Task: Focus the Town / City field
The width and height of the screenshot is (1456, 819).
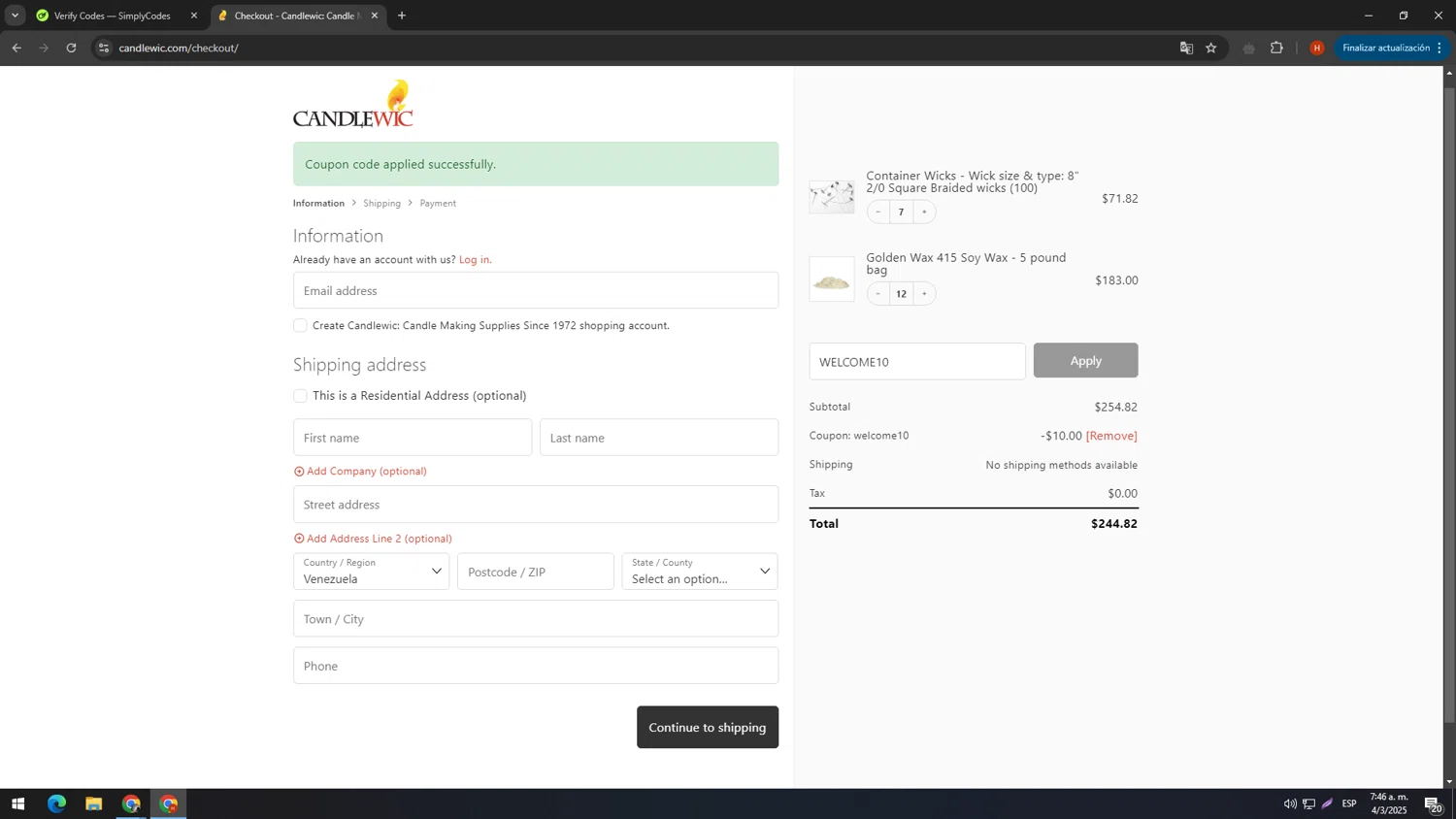Action: coord(536,619)
